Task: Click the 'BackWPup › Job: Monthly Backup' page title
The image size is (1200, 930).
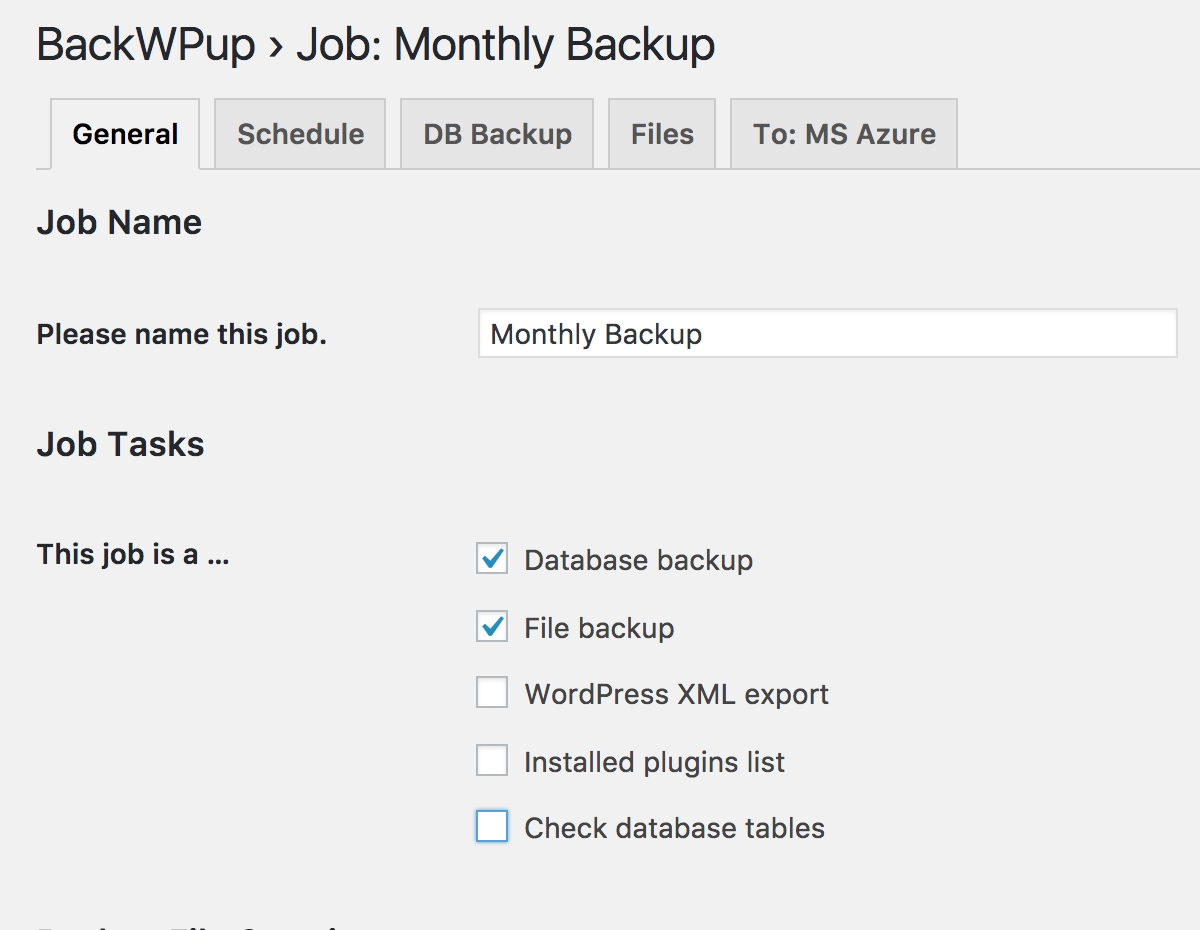Action: pos(376,45)
